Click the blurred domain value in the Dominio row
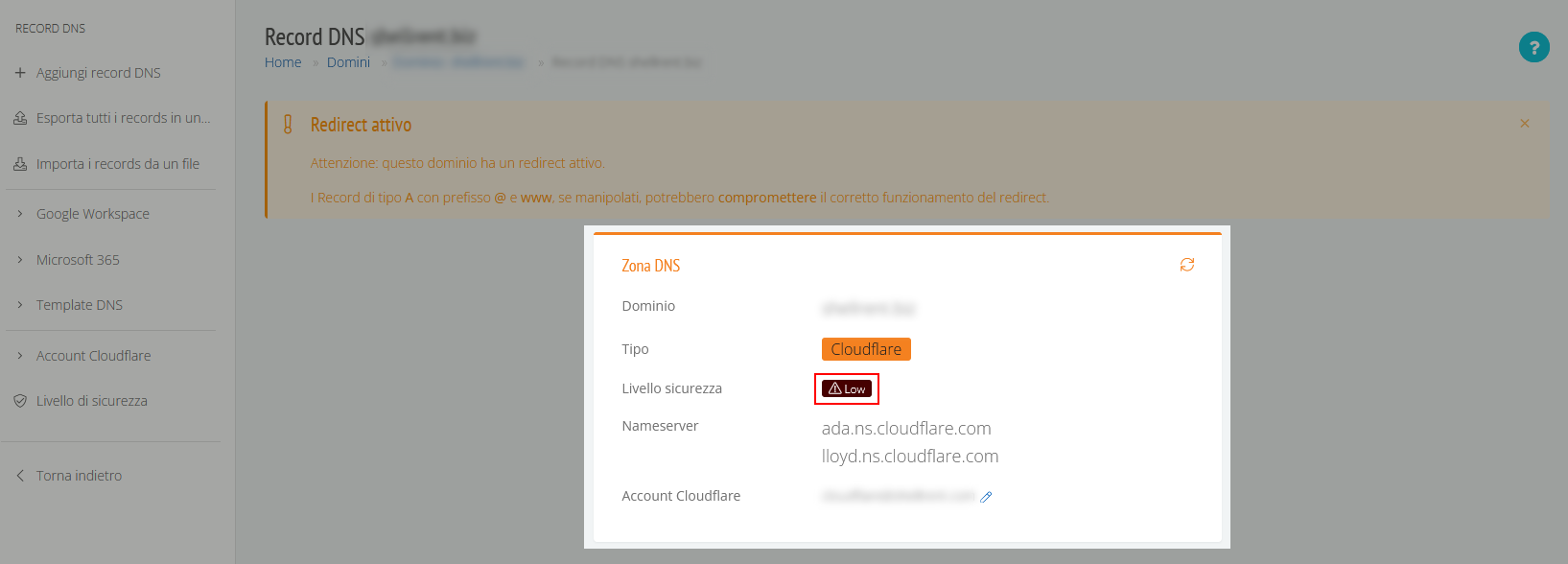This screenshot has height=564, width=1568. [869, 309]
